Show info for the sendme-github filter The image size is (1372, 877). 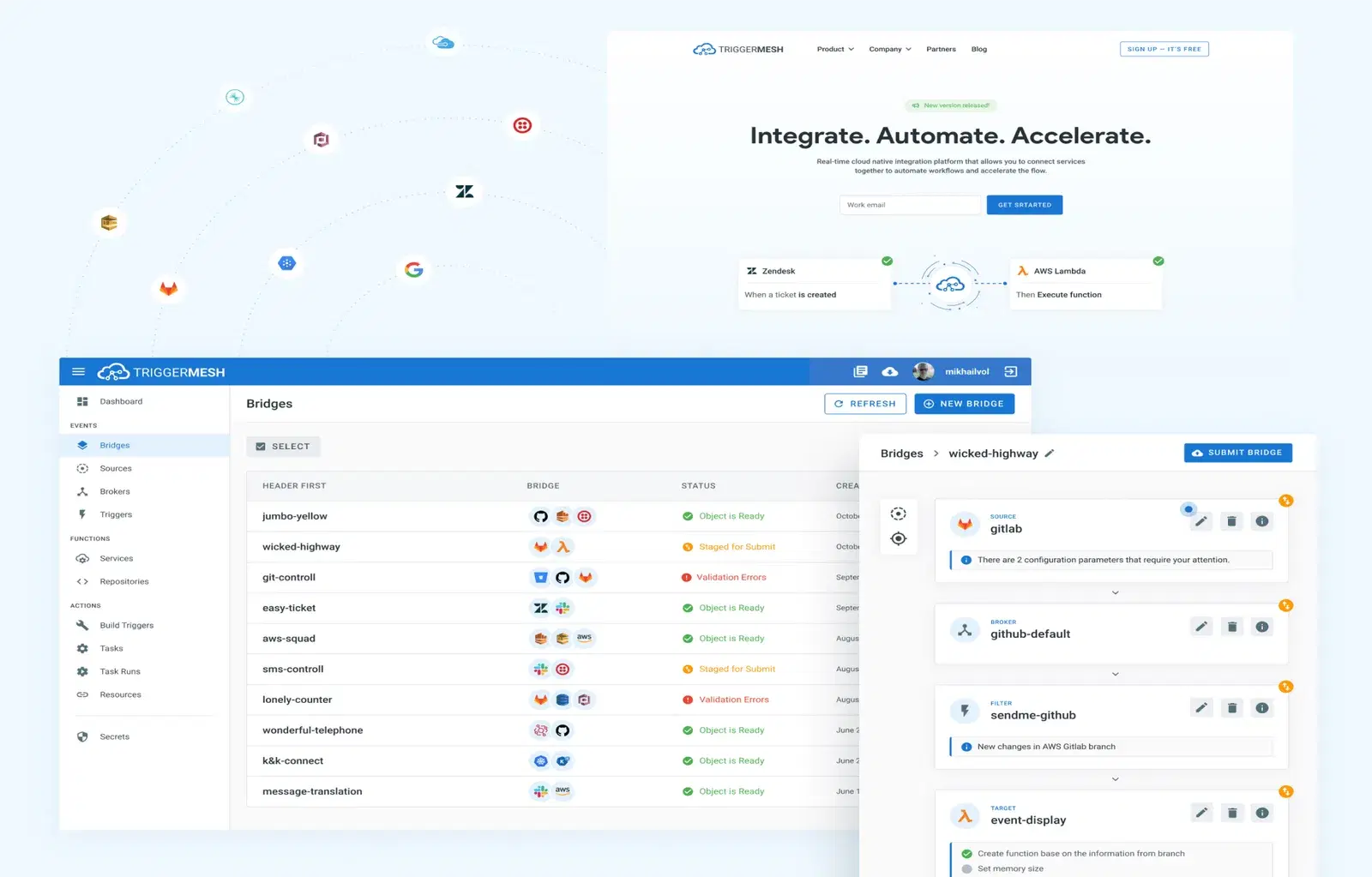point(1262,708)
